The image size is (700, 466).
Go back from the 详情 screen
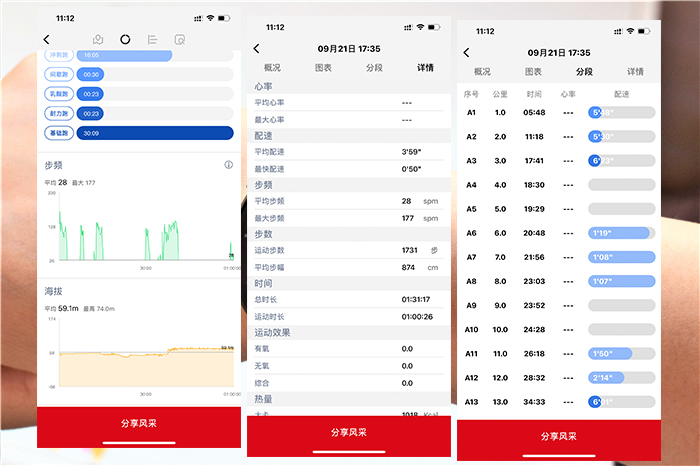(x=256, y=49)
